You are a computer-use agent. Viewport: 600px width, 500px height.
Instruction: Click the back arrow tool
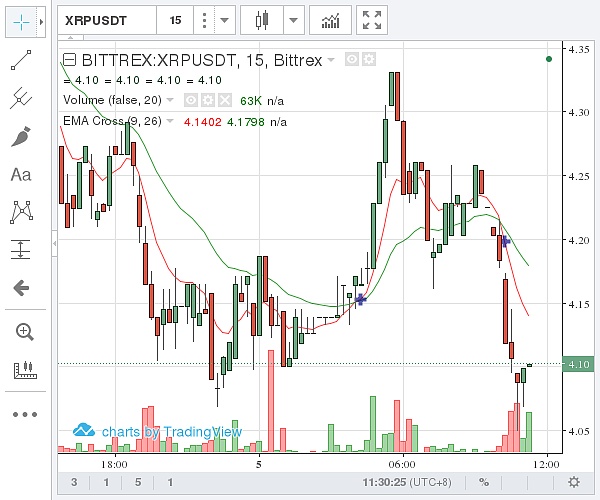pos(21,288)
